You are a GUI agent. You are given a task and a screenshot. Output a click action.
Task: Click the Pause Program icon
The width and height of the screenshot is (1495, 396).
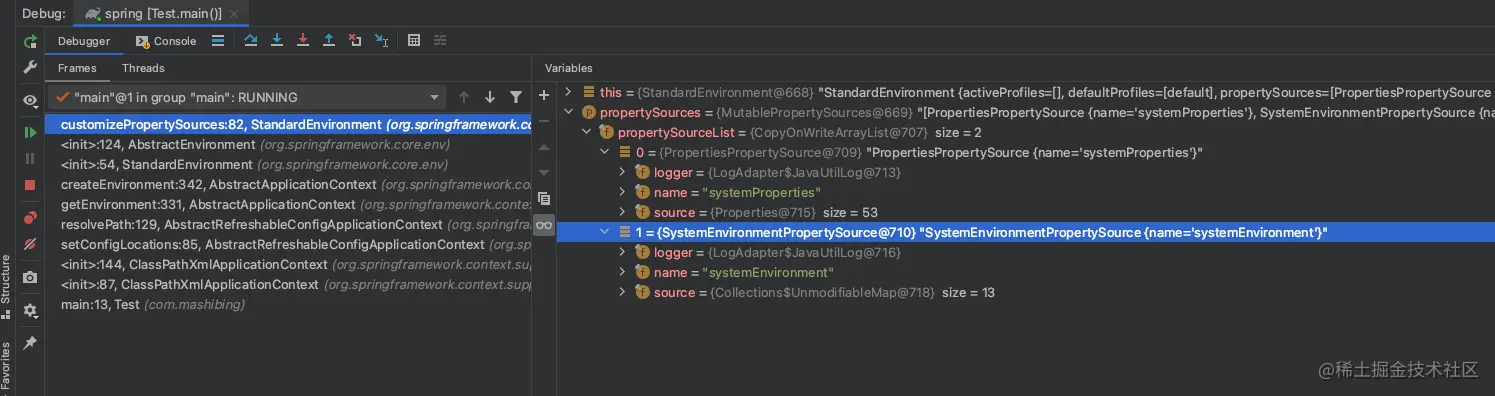pyautogui.click(x=30, y=158)
